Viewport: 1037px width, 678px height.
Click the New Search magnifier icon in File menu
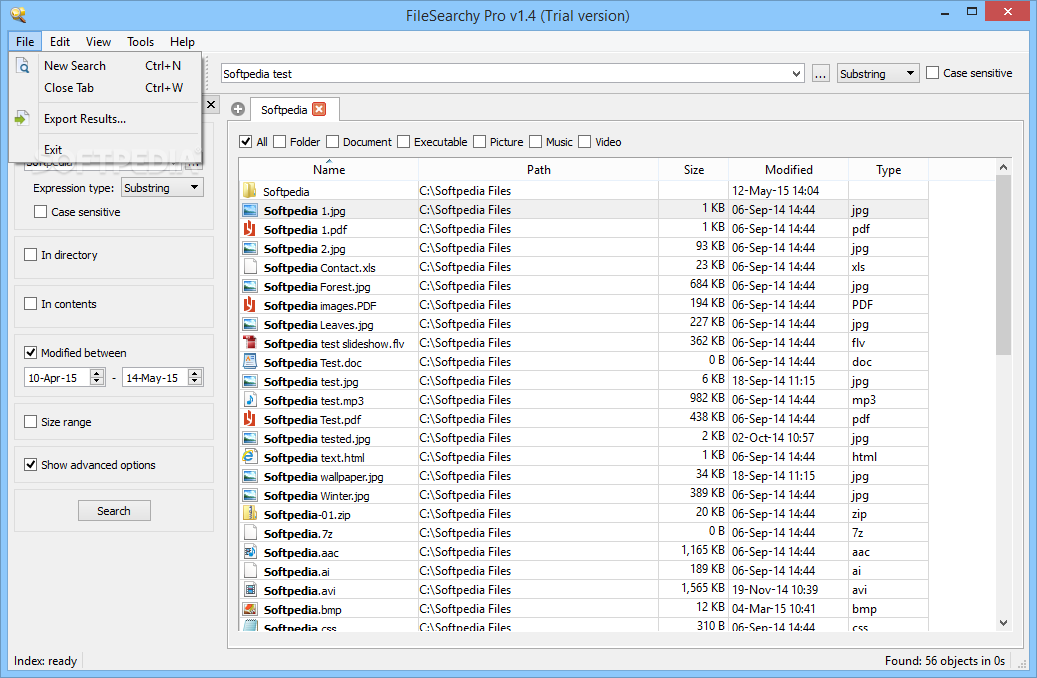pyautogui.click(x=22, y=65)
